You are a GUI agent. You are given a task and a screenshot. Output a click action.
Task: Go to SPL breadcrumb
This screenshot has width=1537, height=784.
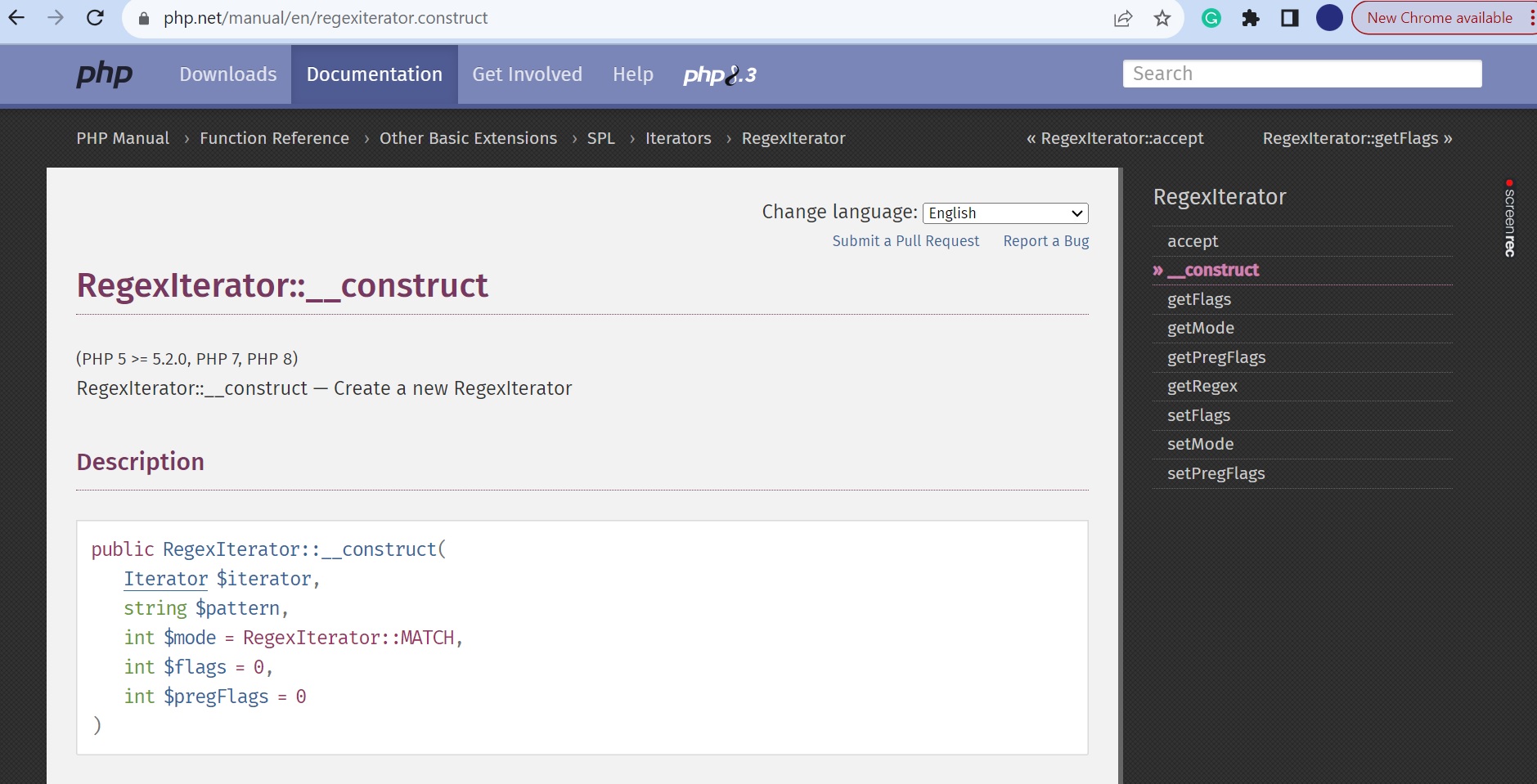pos(600,138)
